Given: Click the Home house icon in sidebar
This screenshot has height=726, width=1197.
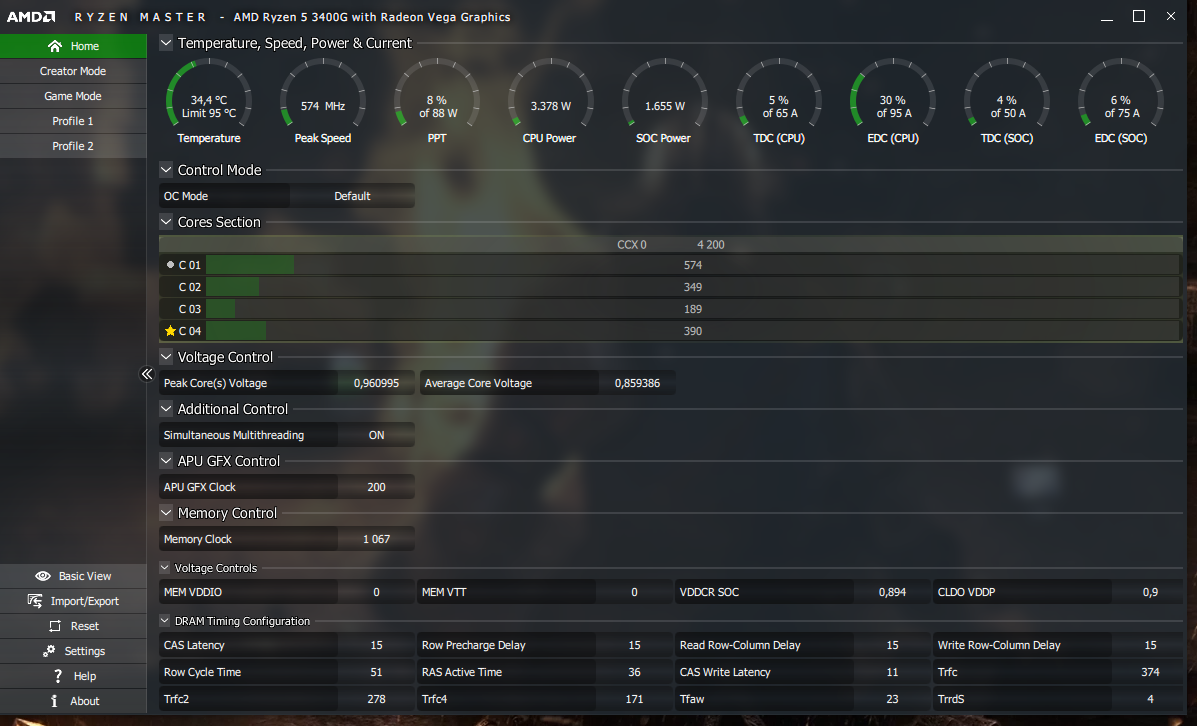Looking at the screenshot, I should 55,46.
